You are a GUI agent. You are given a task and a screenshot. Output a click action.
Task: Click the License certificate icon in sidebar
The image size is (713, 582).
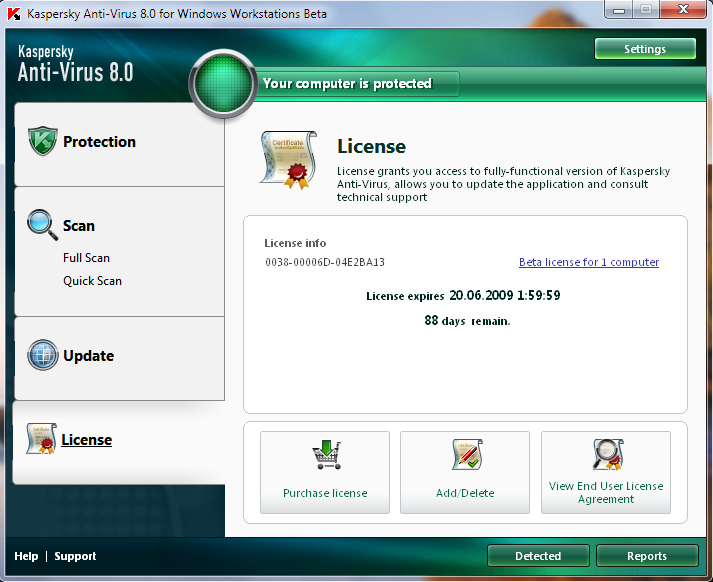point(41,438)
